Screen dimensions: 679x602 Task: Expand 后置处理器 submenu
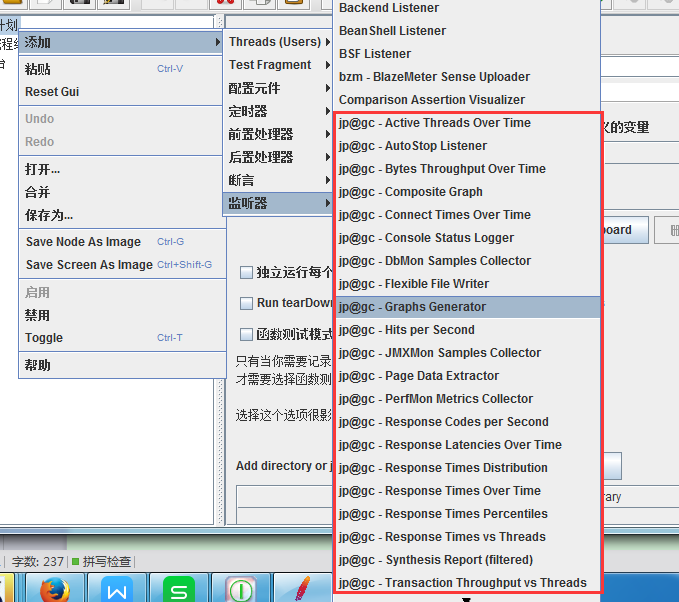pos(279,157)
